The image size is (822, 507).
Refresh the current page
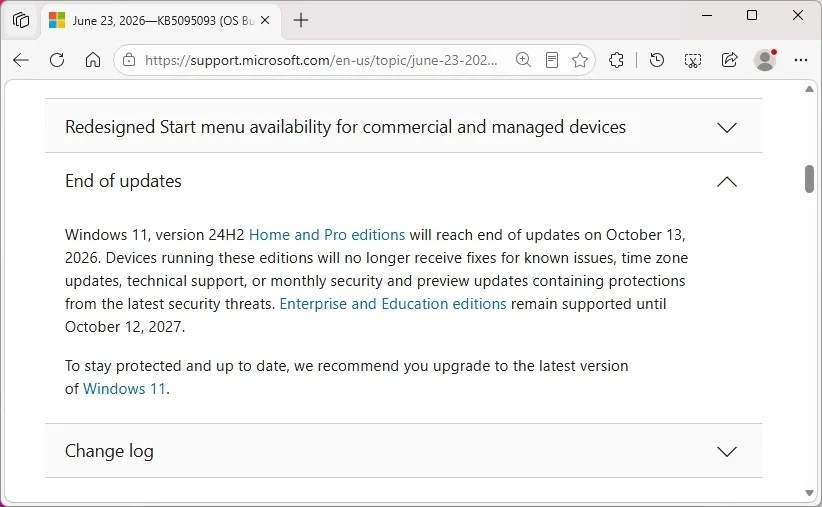click(57, 60)
